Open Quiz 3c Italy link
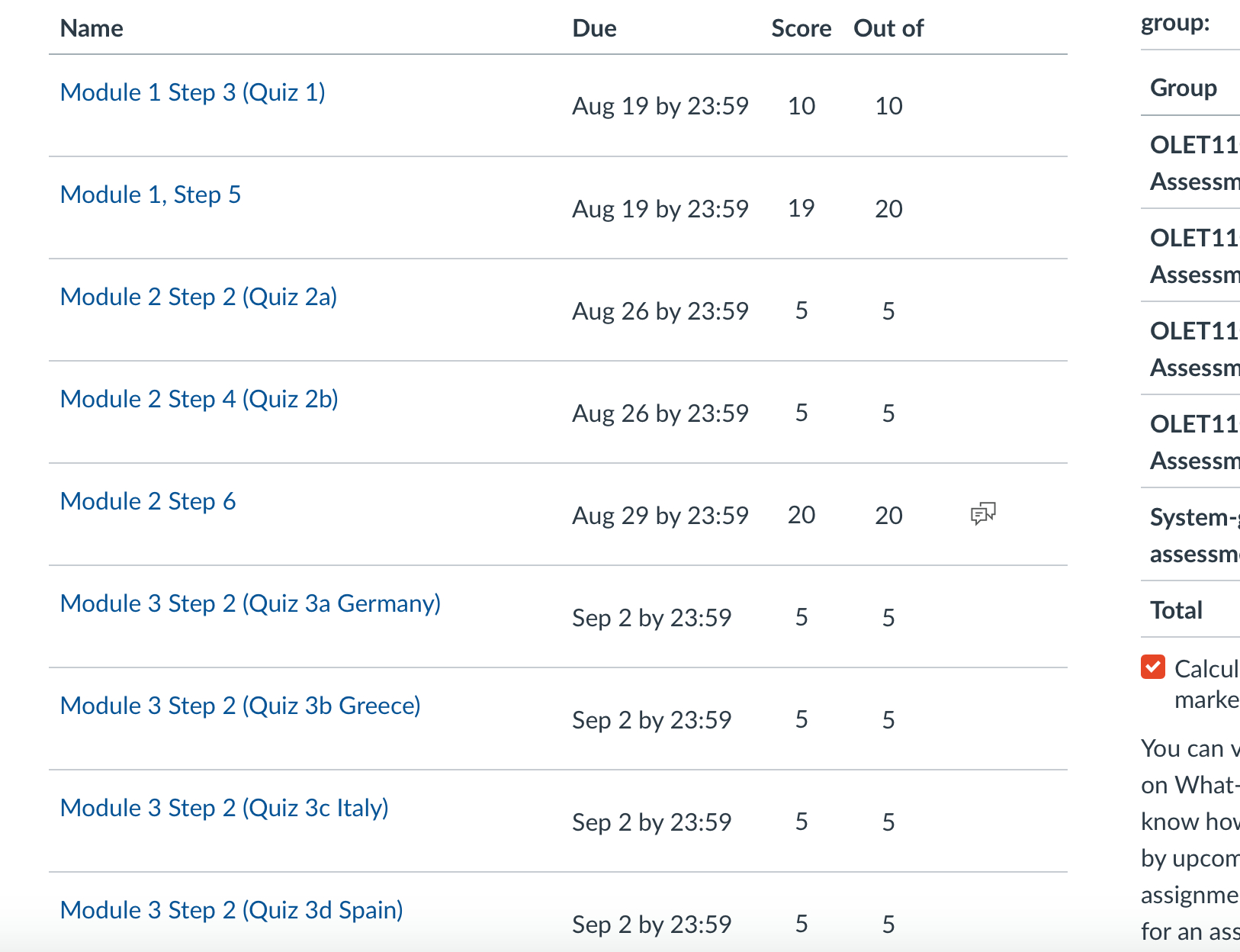Screen dimensions: 1240x952 (224, 808)
